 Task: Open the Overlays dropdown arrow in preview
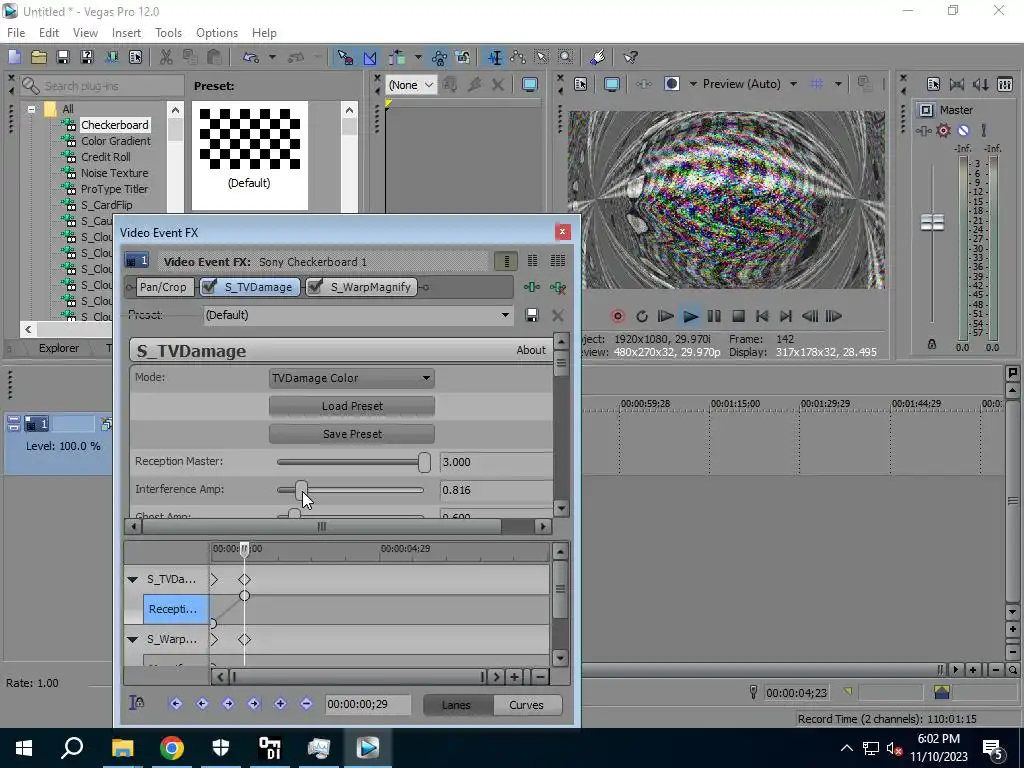(838, 84)
